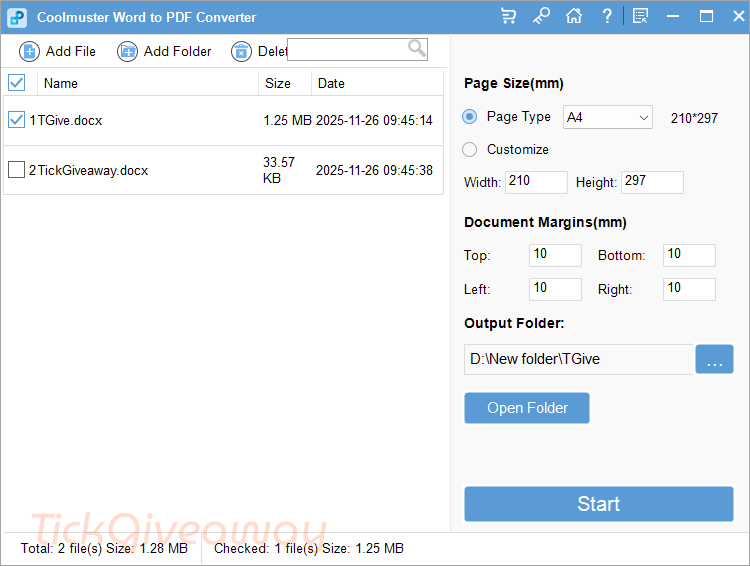Viewport: 750px width, 566px height.
Task: Toggle the select-all checkbox in header
Action: [17, 83]
